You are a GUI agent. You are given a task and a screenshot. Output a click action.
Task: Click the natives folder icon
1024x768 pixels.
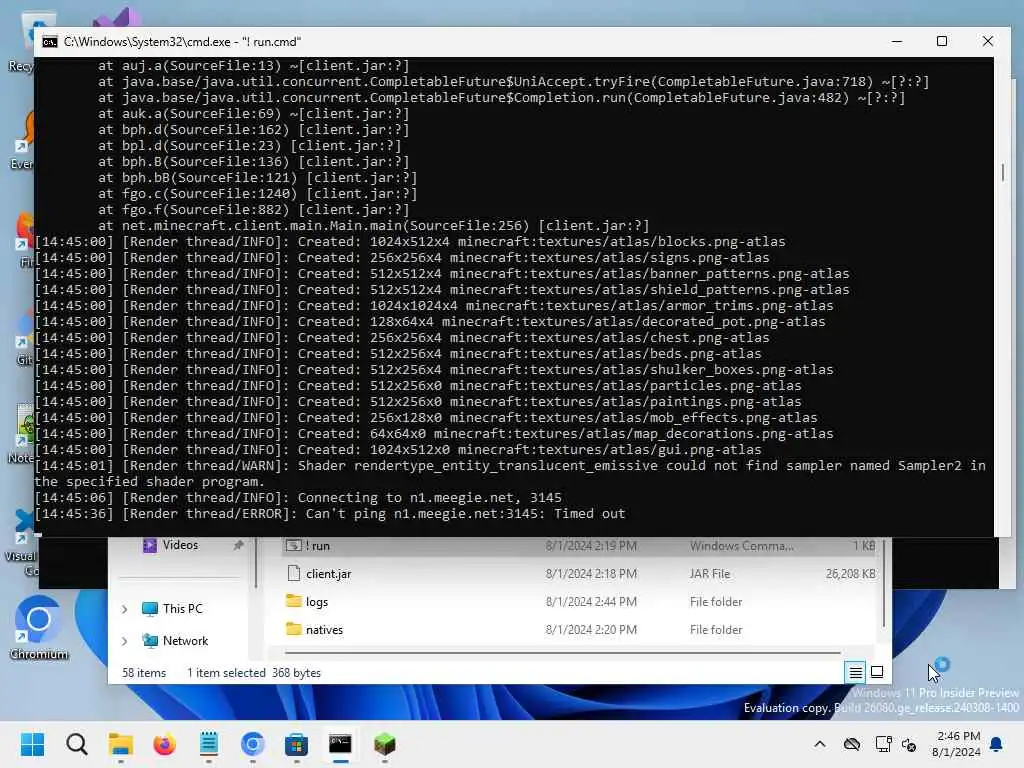click(294, 629)
